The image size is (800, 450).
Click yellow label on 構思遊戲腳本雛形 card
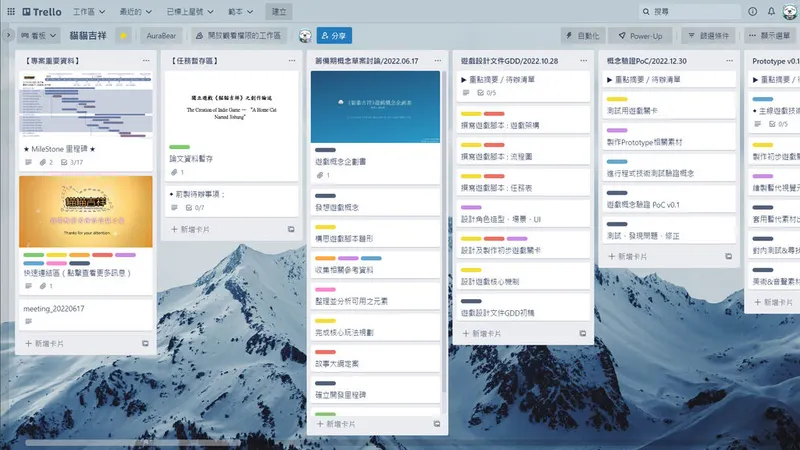[325, 227]
